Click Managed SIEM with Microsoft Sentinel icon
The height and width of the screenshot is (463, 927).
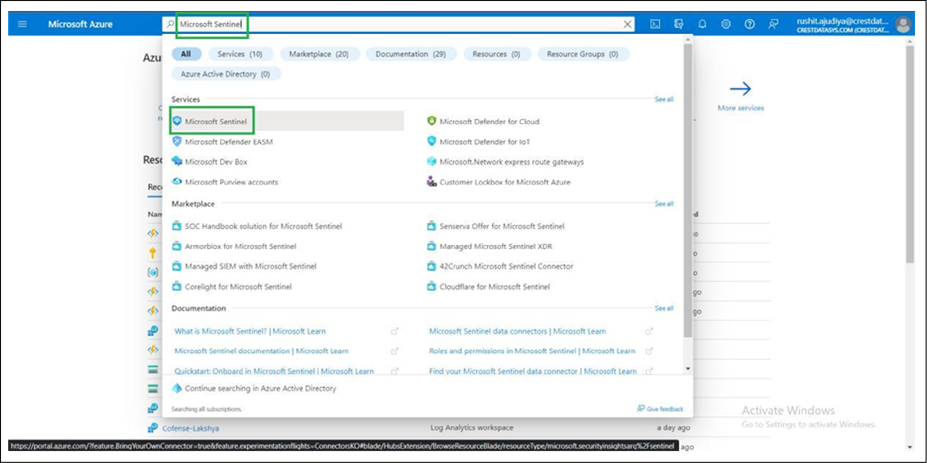click(x=176, y=266)
